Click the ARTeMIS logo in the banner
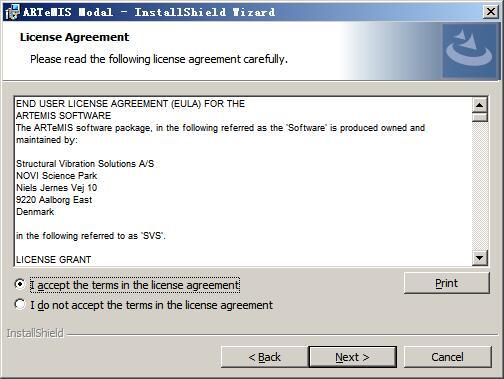 coord(470,51)
